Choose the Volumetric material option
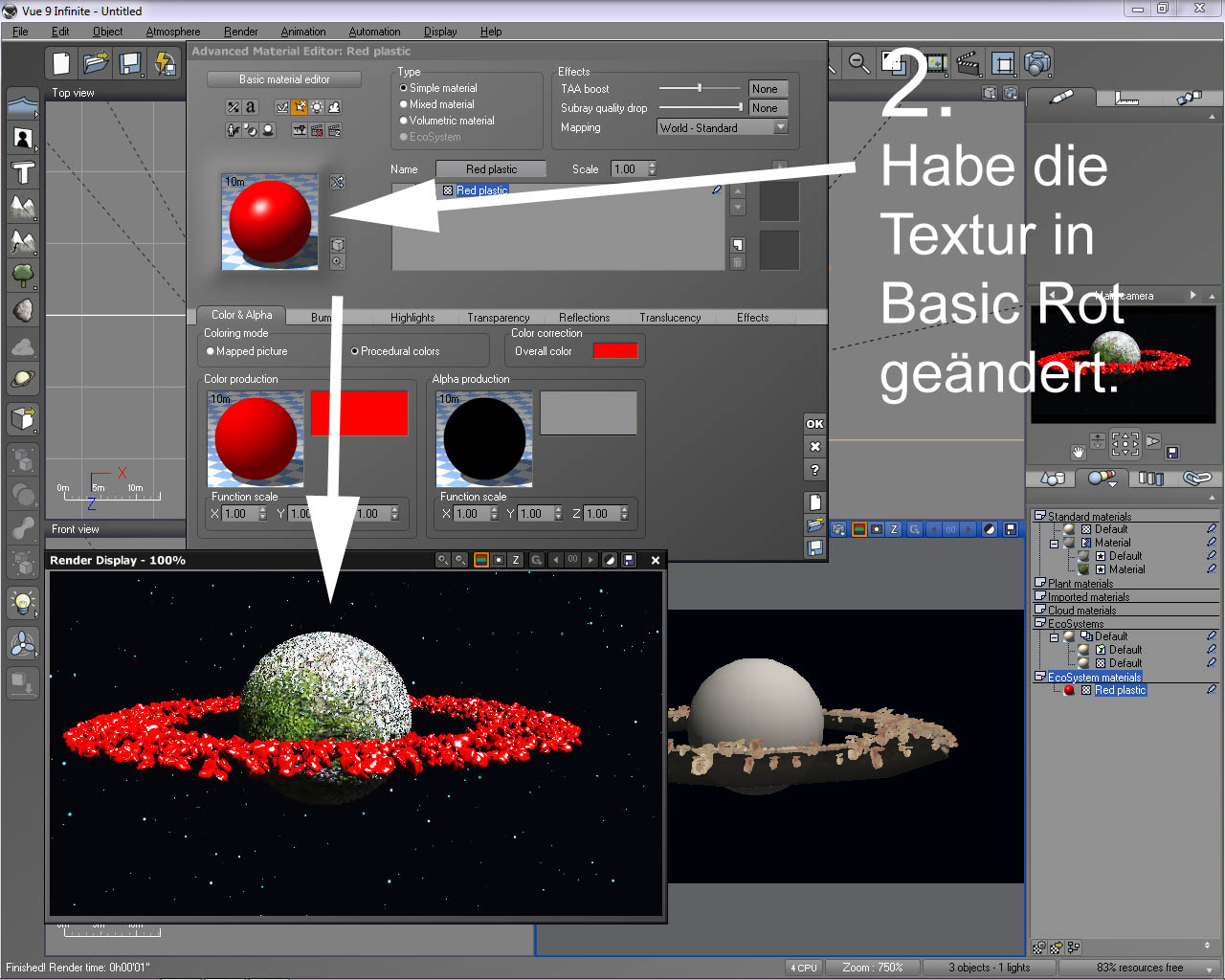Image resolution: width=1225 pixels, height=980 pixels. (404, 121)
